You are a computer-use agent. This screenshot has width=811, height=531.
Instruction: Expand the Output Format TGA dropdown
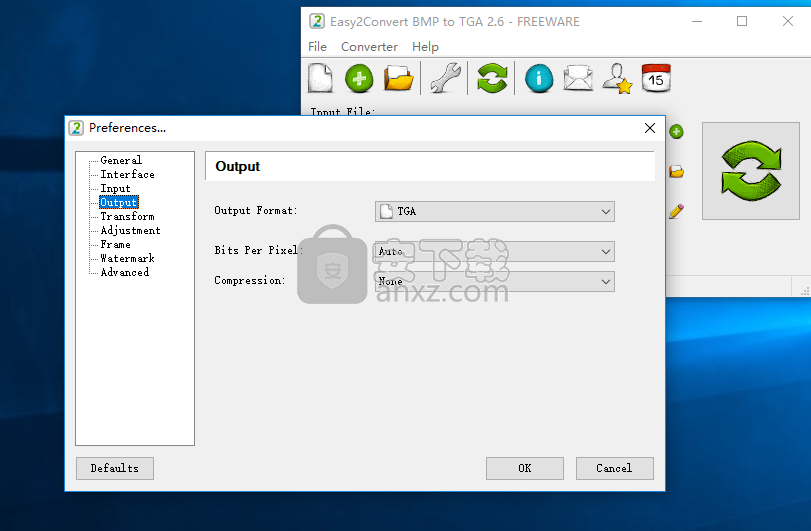(494, 211)
